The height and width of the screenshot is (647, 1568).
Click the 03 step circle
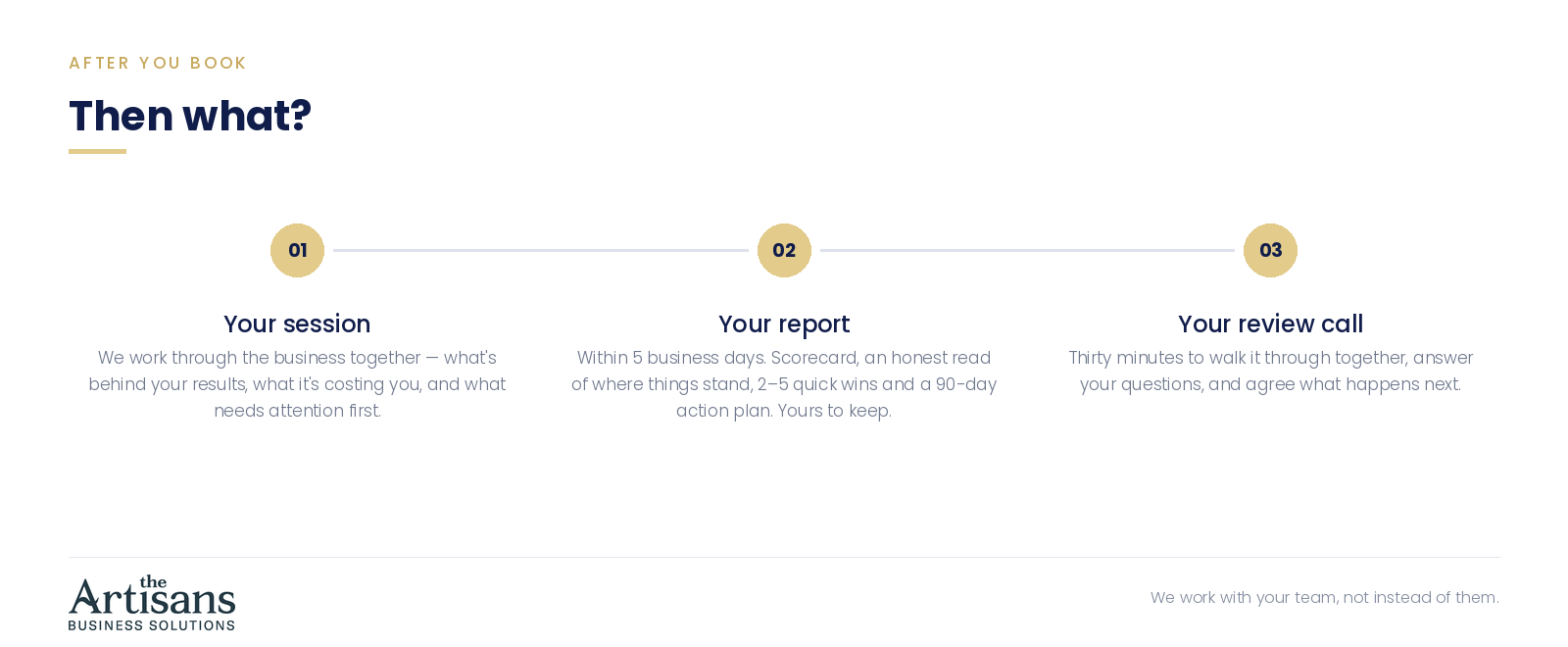tap(1270, 250)
